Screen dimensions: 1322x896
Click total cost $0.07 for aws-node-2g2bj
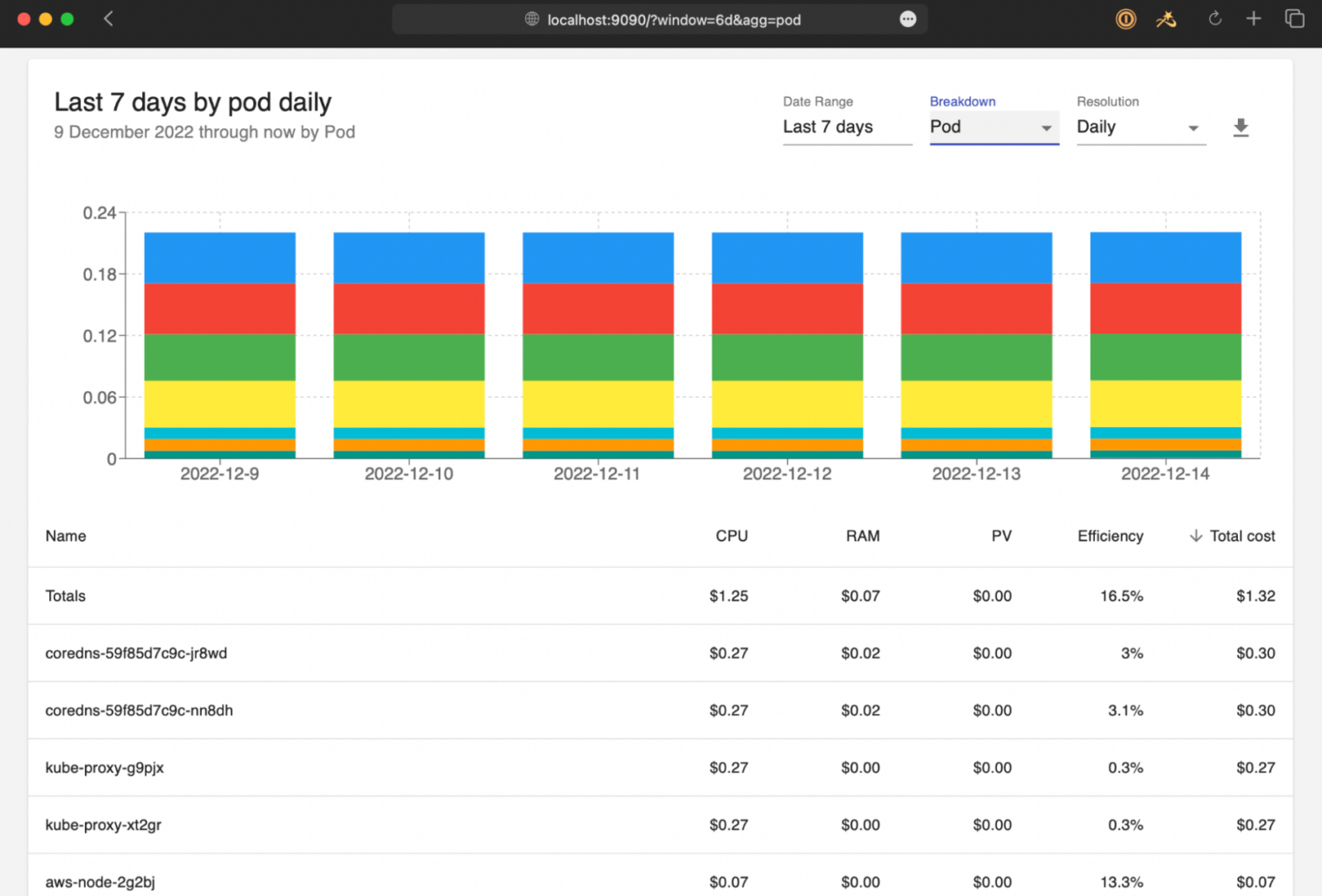pos(1256,882)
